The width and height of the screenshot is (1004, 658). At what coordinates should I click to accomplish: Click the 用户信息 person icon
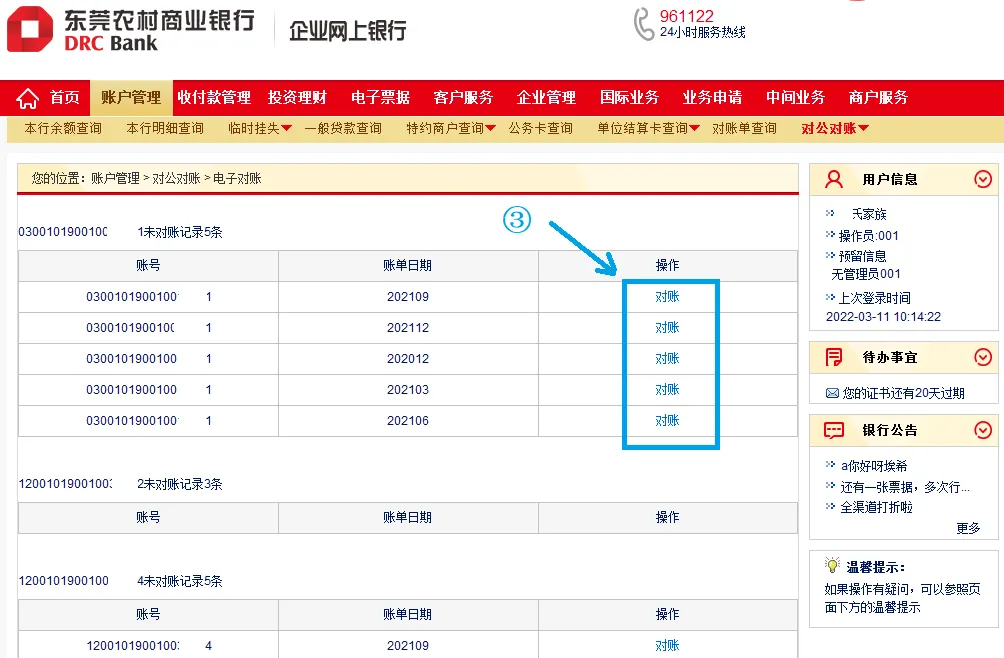click(834, 179)
